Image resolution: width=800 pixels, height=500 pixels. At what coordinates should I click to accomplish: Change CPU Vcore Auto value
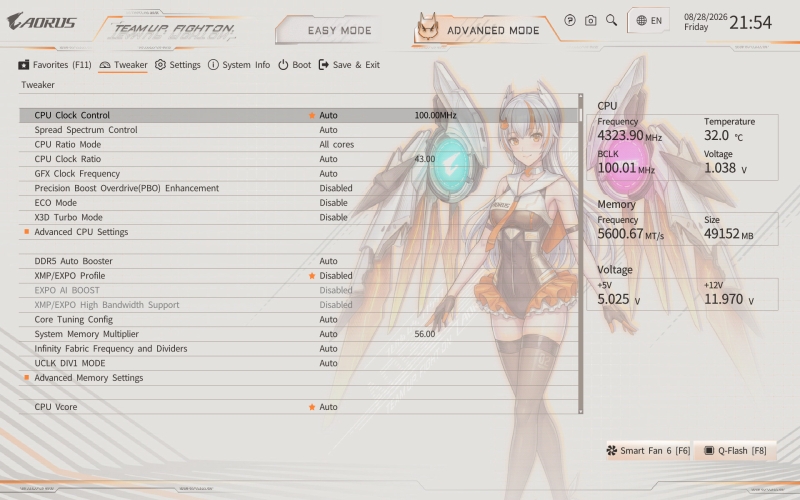(x=329, y=407)
